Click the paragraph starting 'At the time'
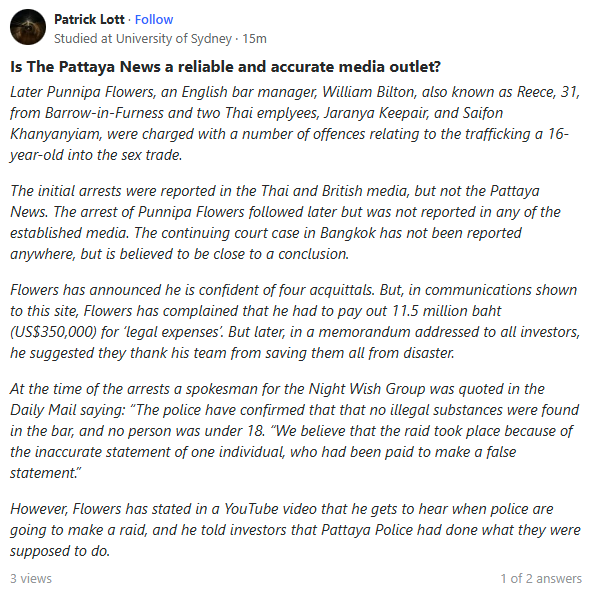The height and width of the screenshot is (592, 595). click(295, 431)
